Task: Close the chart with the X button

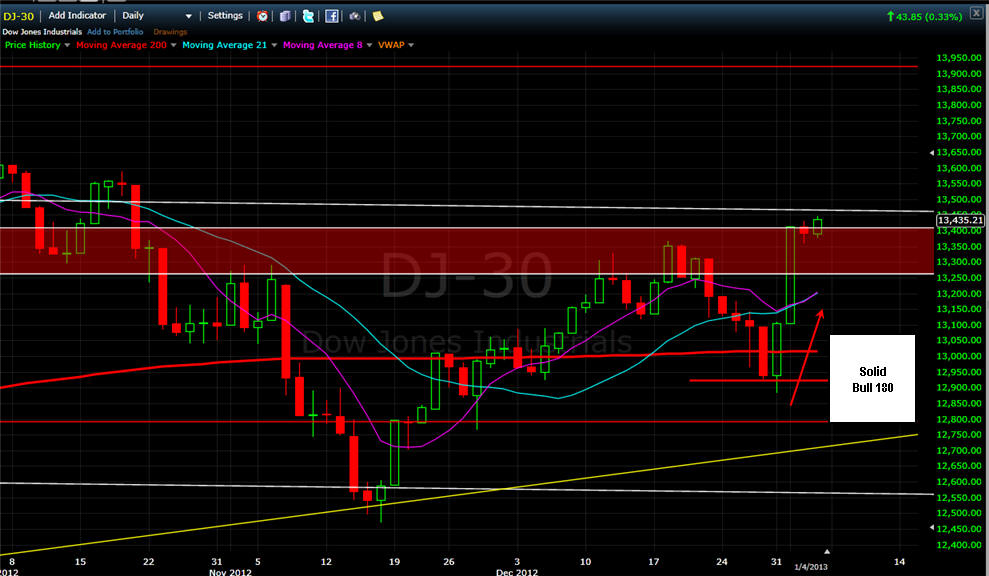Action: 976,13
